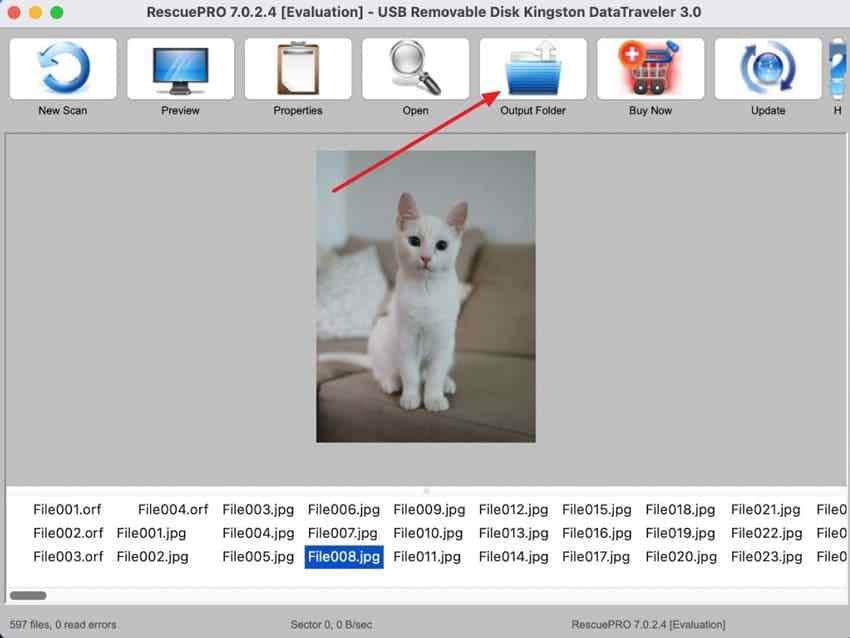850x638 pixels.
Task: Click the green zoom window button
Action: pos(56,12)
